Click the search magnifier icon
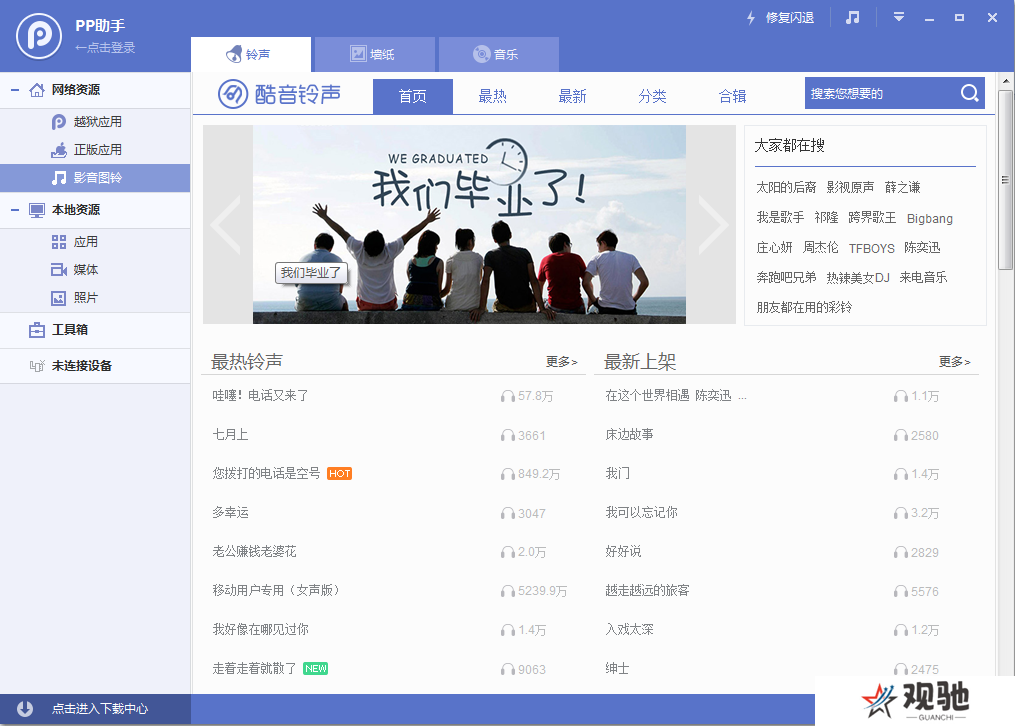Image resolution: width=1015 pixels, height=726 pixels. click(x=969, y=93)
